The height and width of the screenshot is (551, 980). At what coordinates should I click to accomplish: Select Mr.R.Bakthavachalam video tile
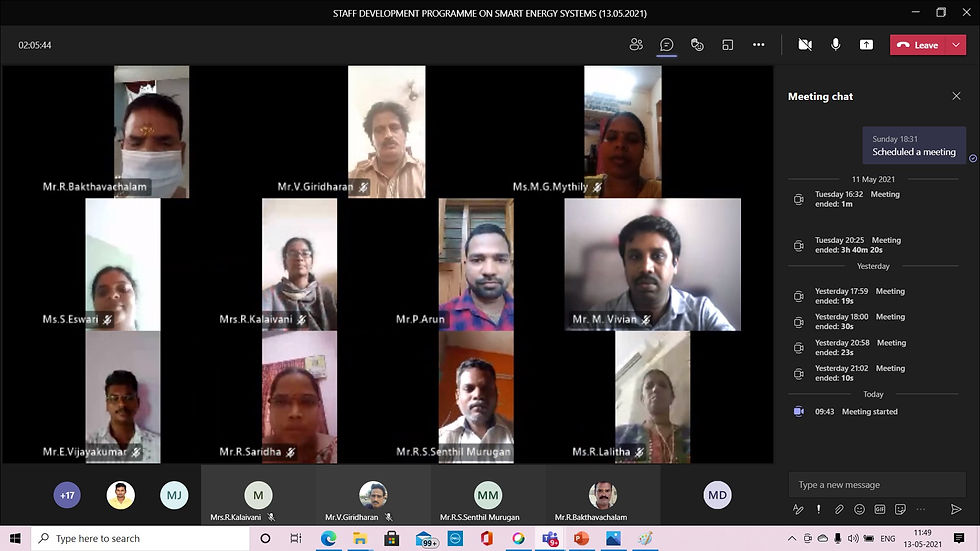click(x=151, y=132)
